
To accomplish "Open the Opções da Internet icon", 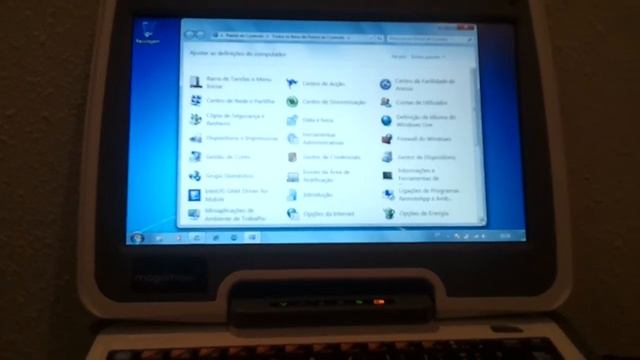I will point(293,213).
